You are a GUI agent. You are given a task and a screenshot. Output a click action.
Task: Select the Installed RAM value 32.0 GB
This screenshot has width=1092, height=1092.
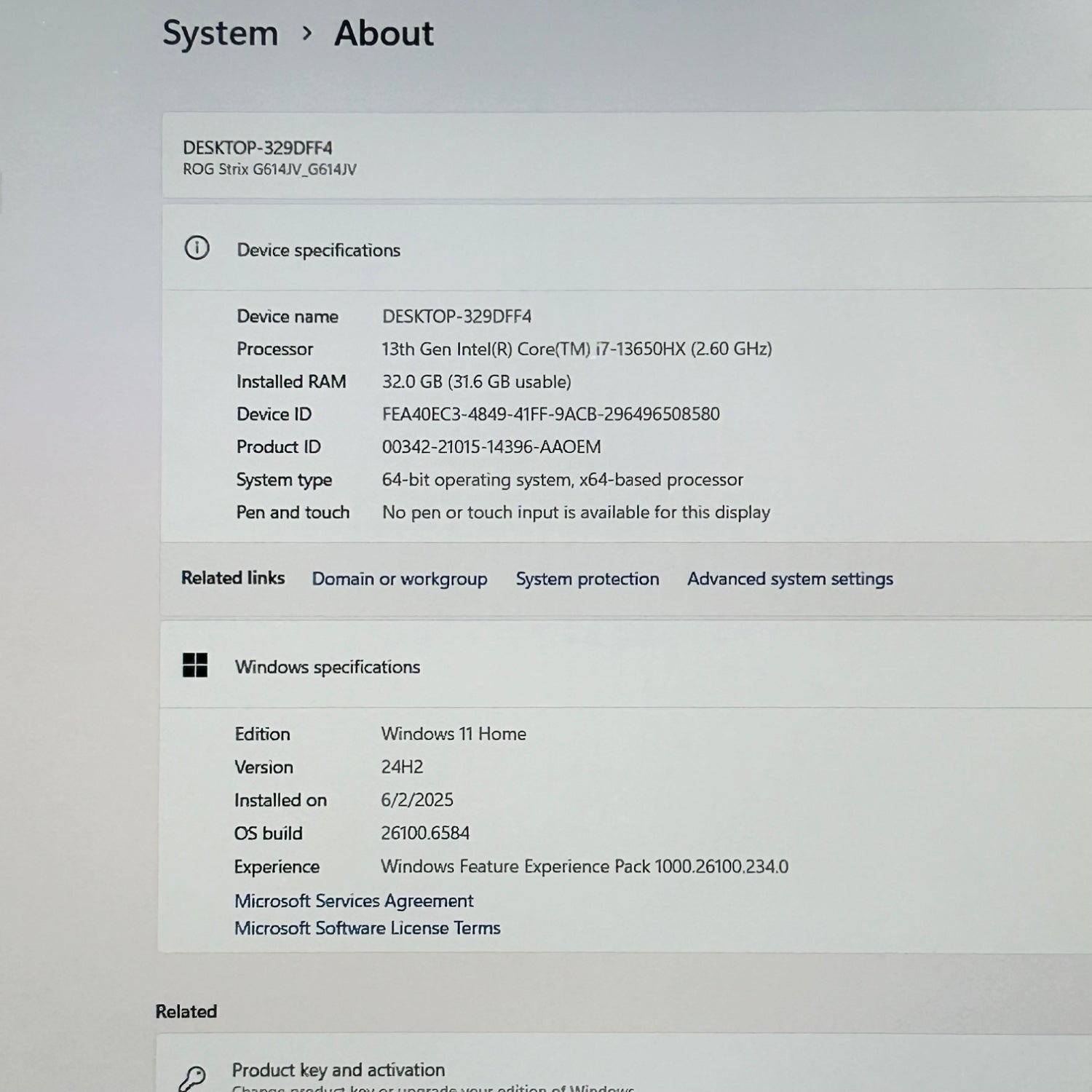tap(477, 382)
